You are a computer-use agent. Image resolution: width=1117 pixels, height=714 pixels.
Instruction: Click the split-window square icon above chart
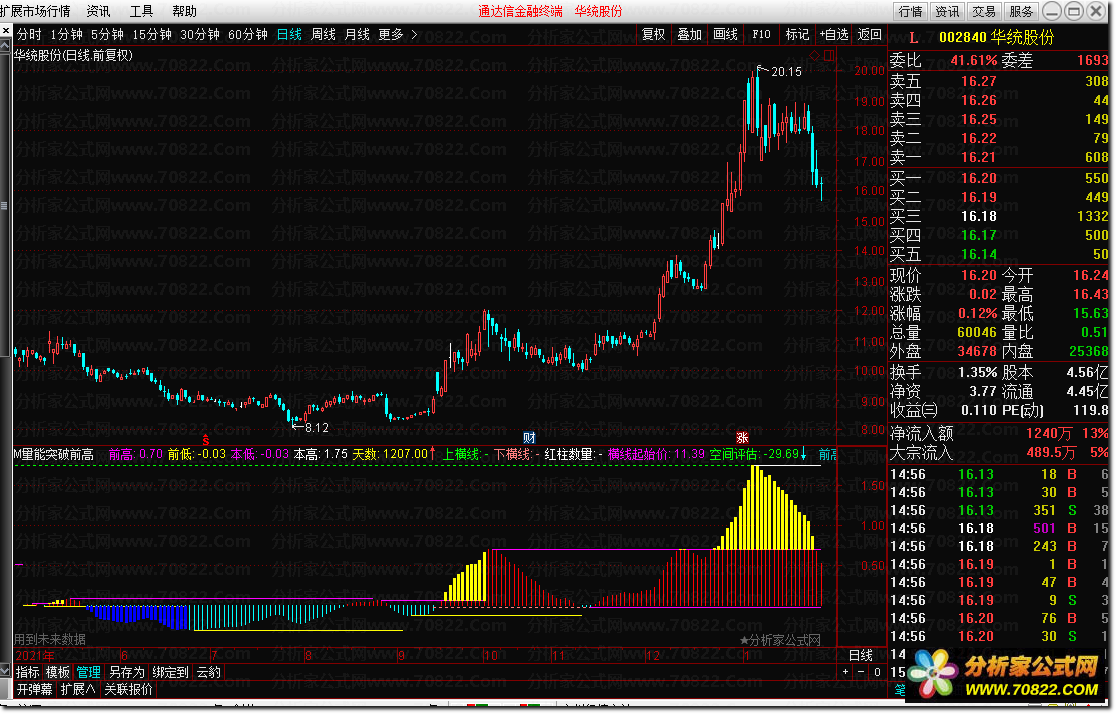click(x=828, y=55)
